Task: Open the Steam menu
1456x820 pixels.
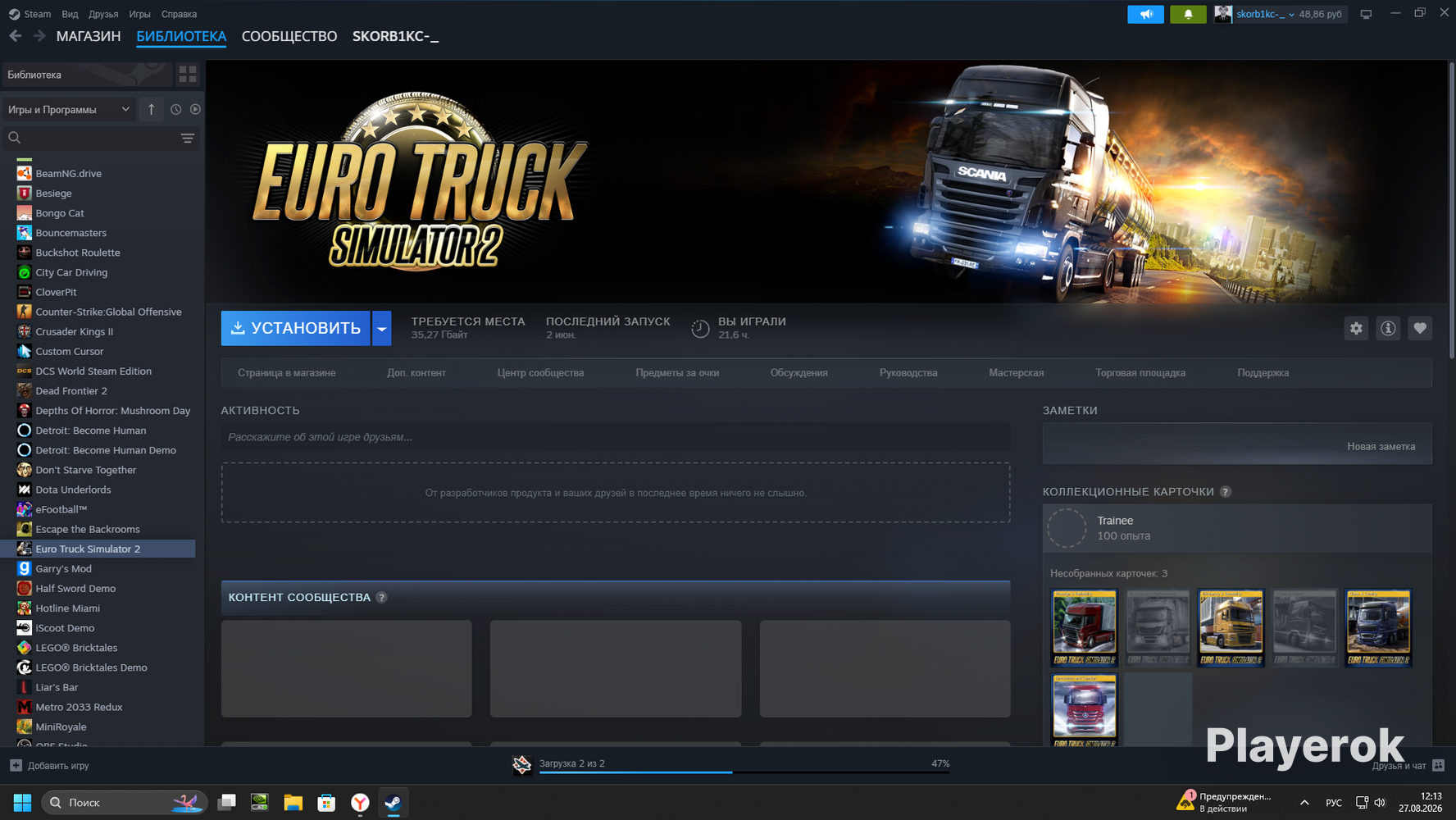Action: [x=30, y=14]
